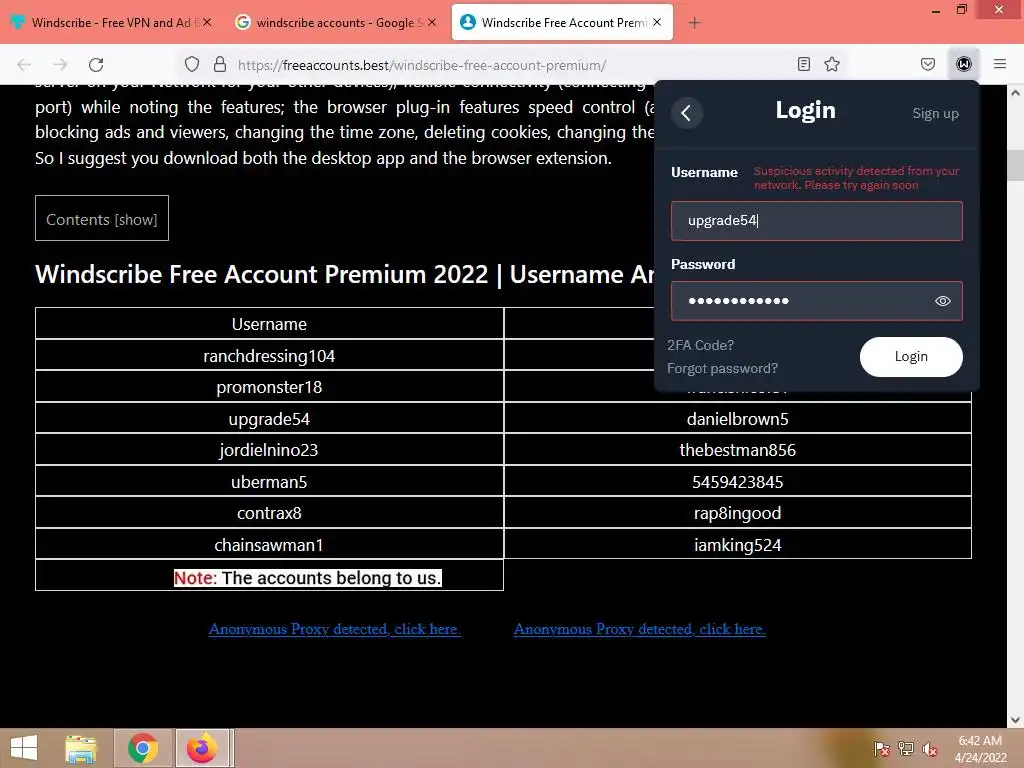The height and width of the screenshot is (768, 1024).
Task: Select password cell rap8ingood
Action: pos(738,513)
